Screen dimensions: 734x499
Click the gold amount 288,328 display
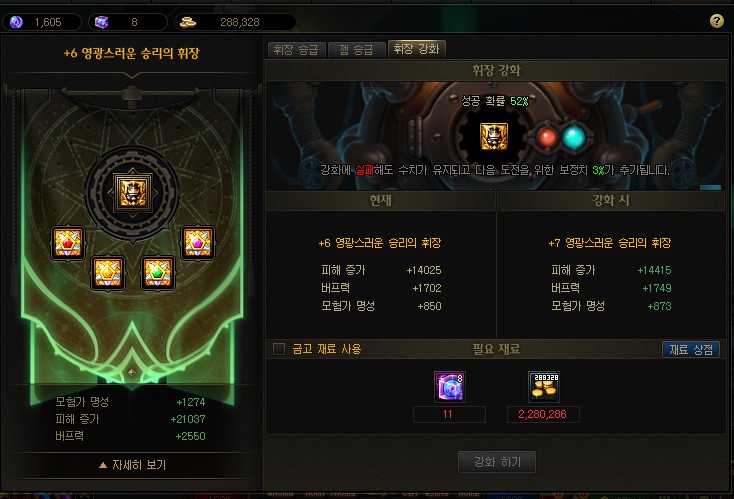click(235, 22)
